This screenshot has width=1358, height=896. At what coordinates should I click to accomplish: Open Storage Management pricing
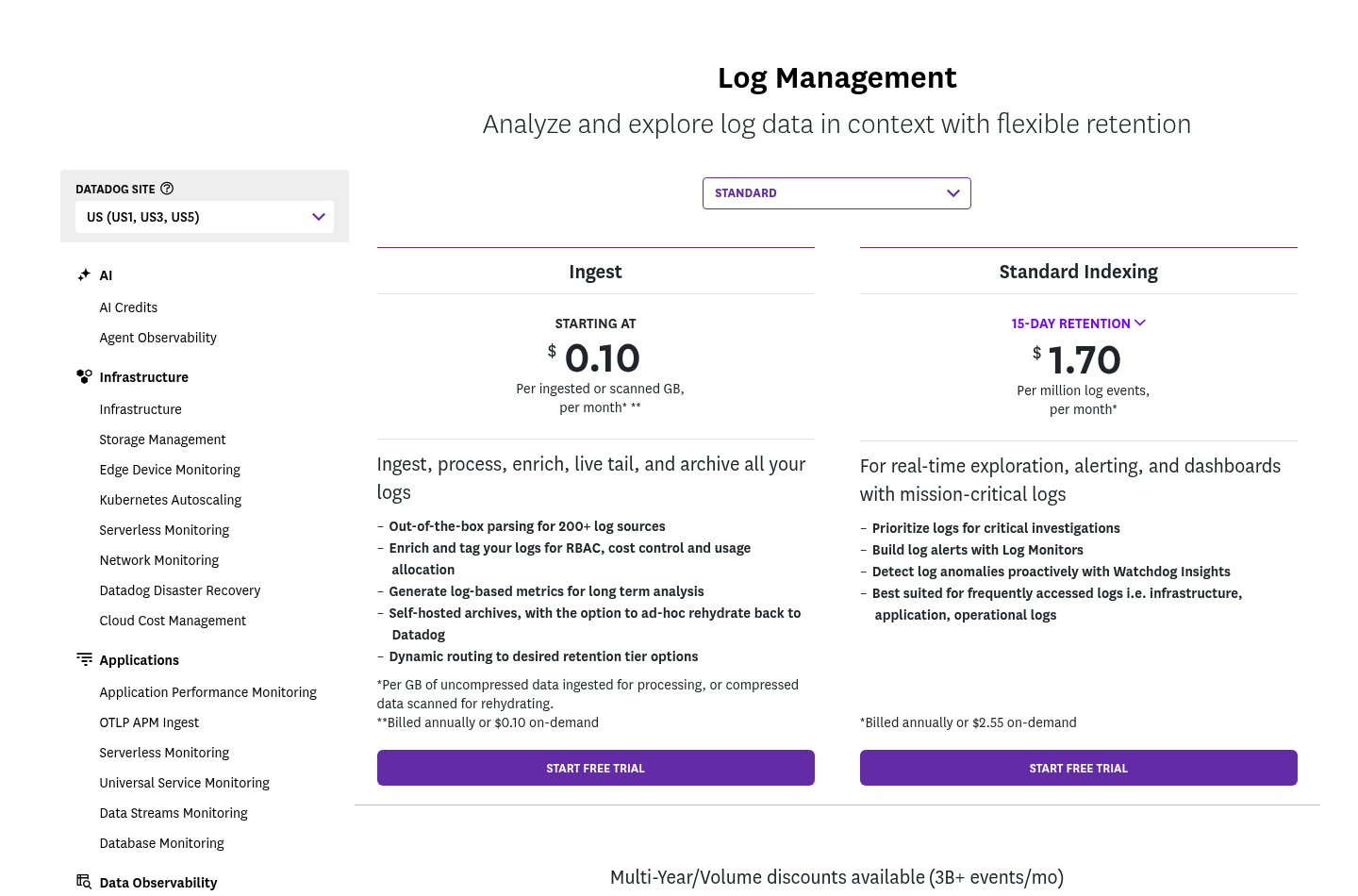click(x=162, y=440)
